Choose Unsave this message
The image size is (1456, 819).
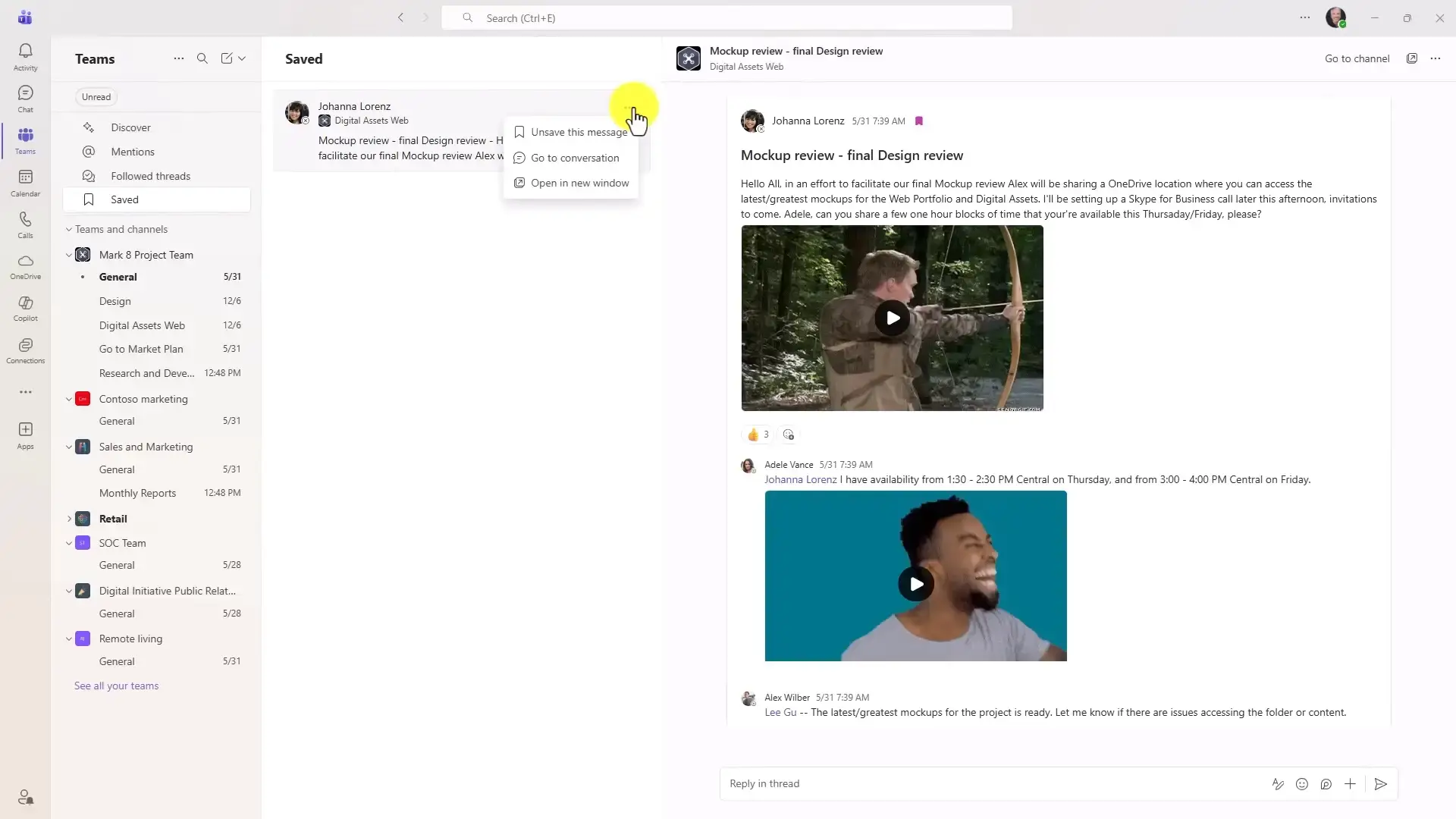pyautogui.click(x=571, y=133)
